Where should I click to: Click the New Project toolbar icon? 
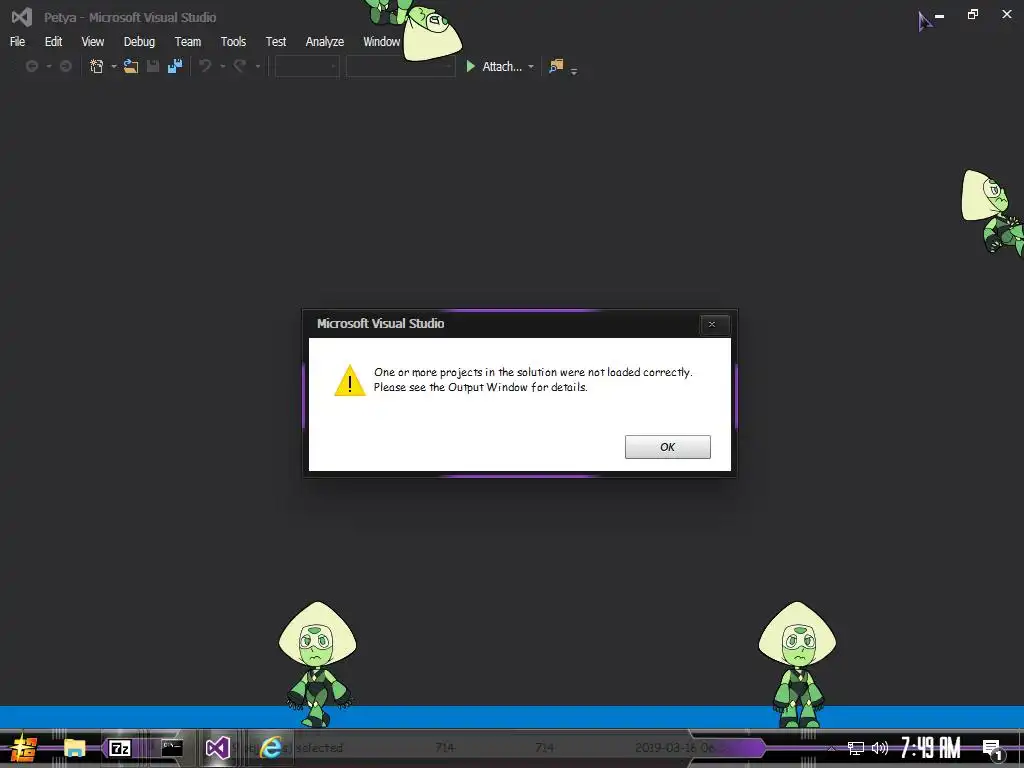tap(97, 66)
